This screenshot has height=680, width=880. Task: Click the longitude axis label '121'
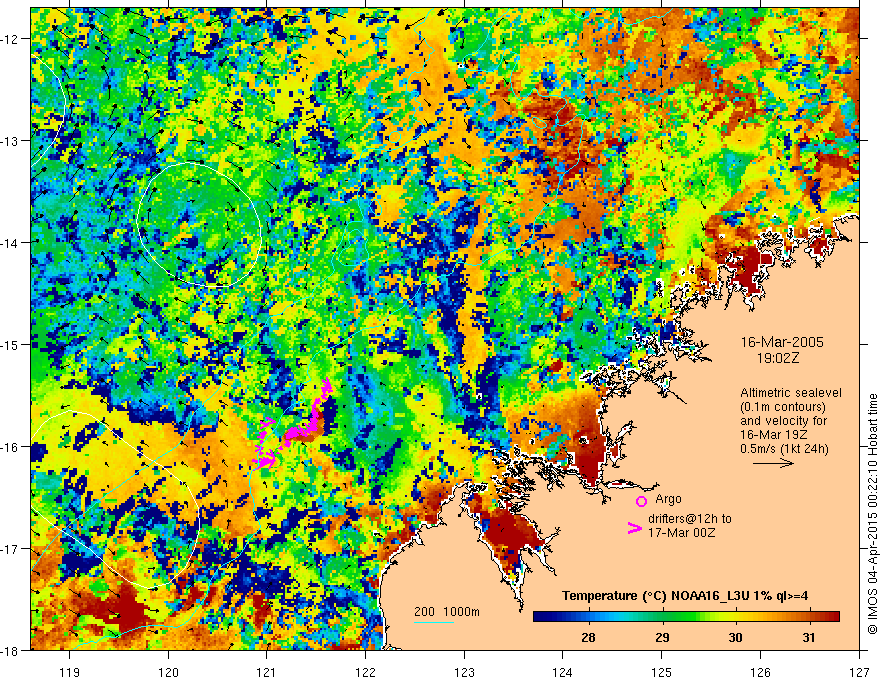(x=267, y=672)
